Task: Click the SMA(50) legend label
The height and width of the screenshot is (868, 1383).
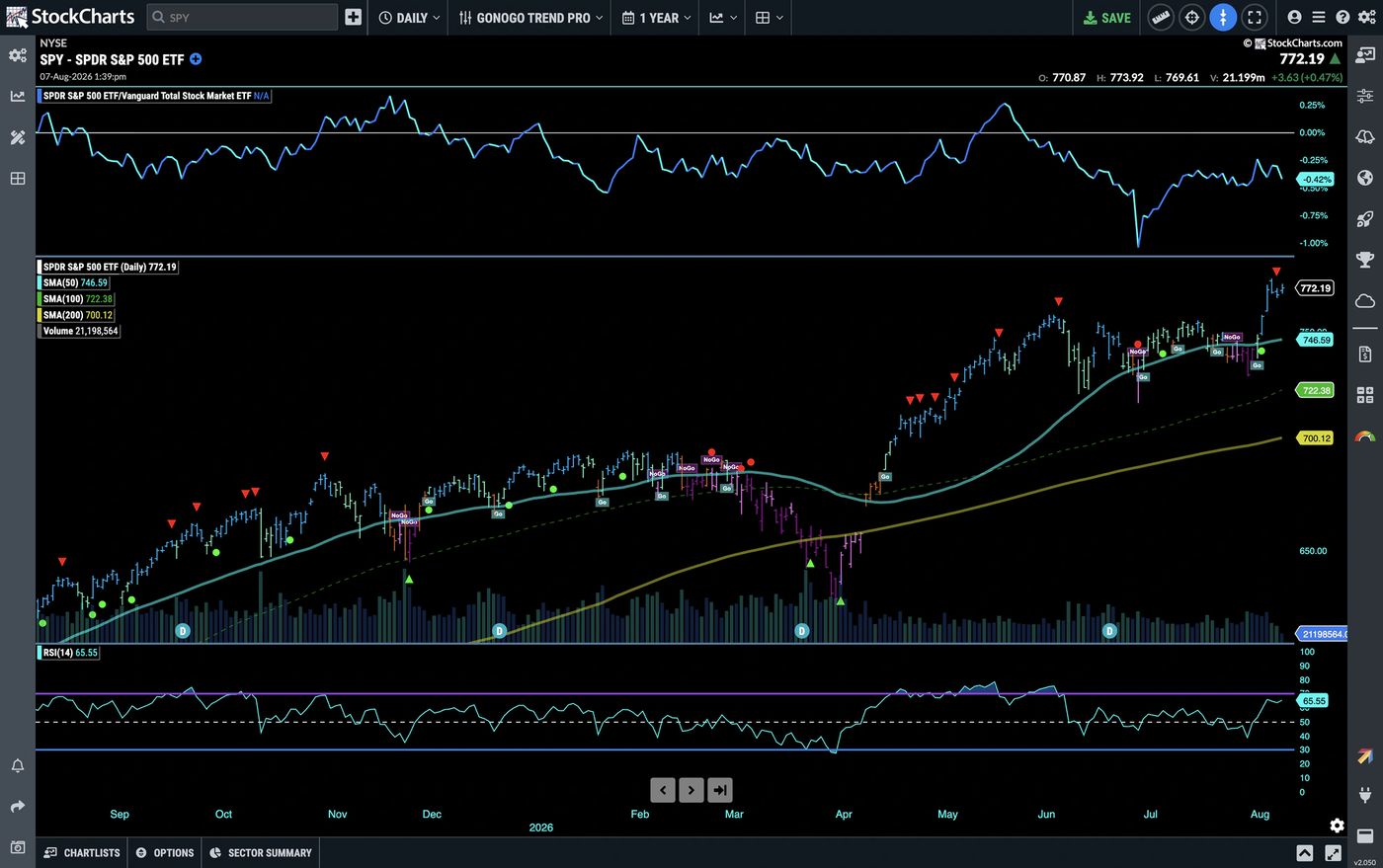Action: click(75, 282)
